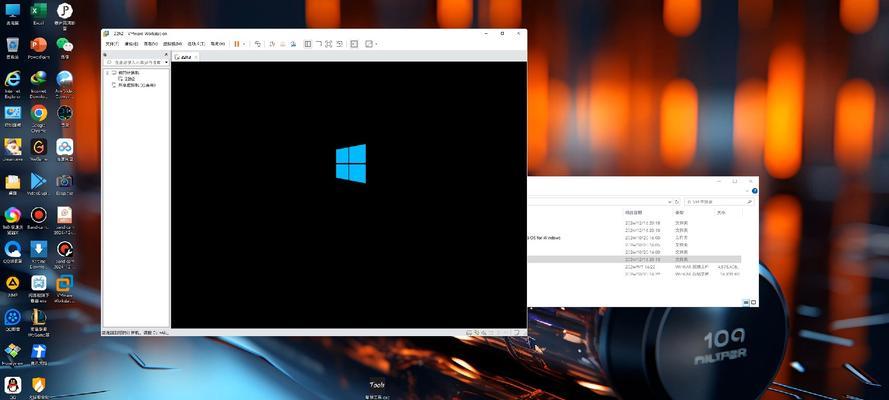Close the VMware library panel
Image resolution: width=889 pixels, height=400 pixels.
coord(166,54)
